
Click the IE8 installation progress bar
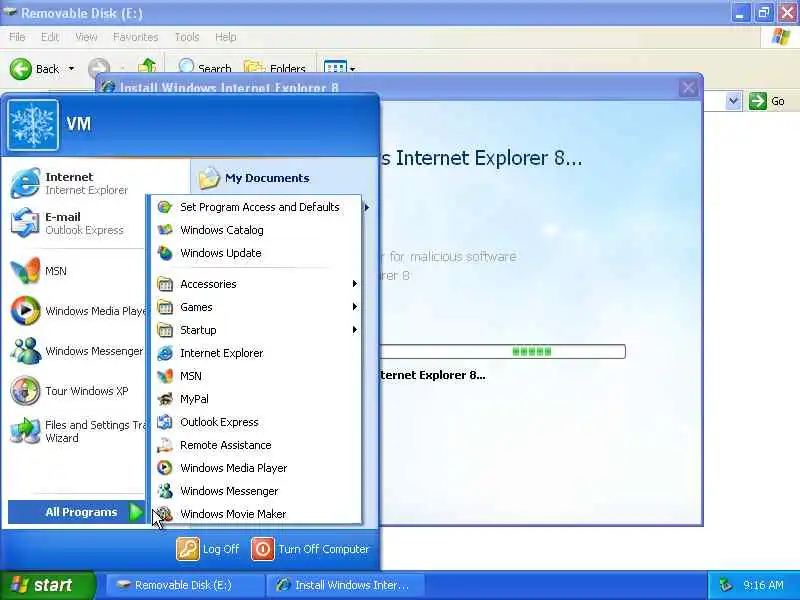click(503, 352)
